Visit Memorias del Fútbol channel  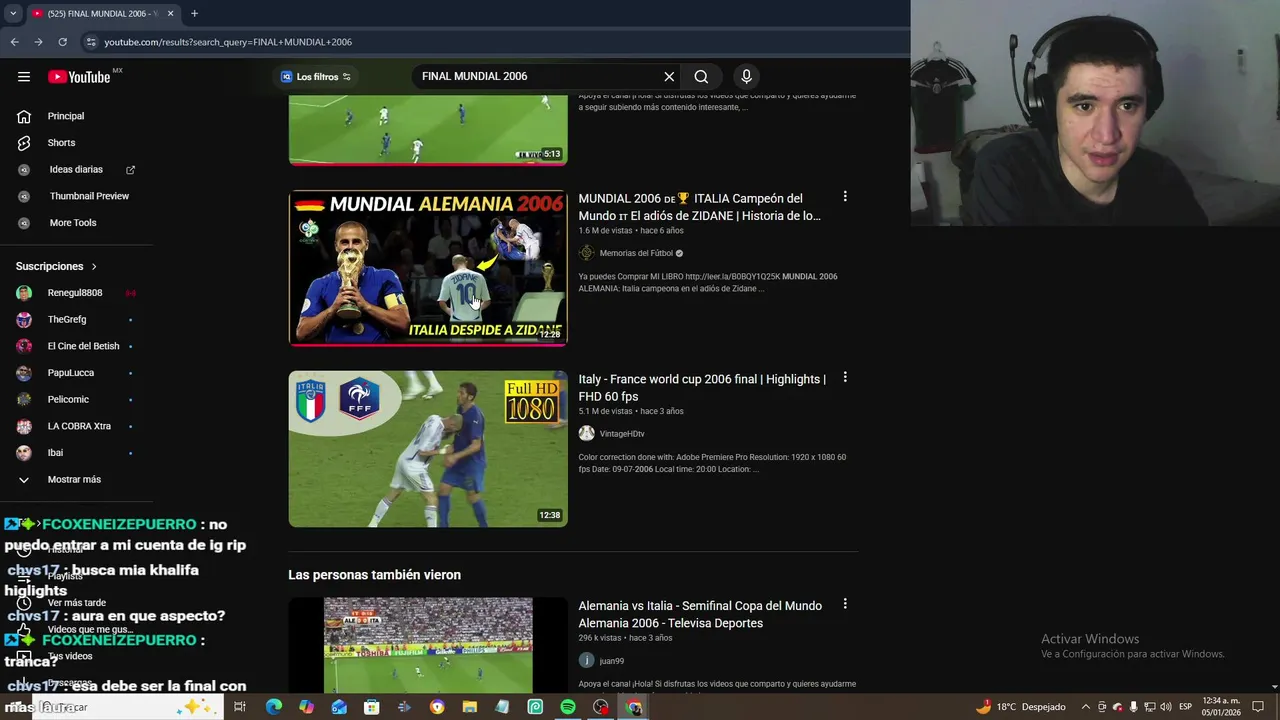pyautogui.click(x=636, y=254)
